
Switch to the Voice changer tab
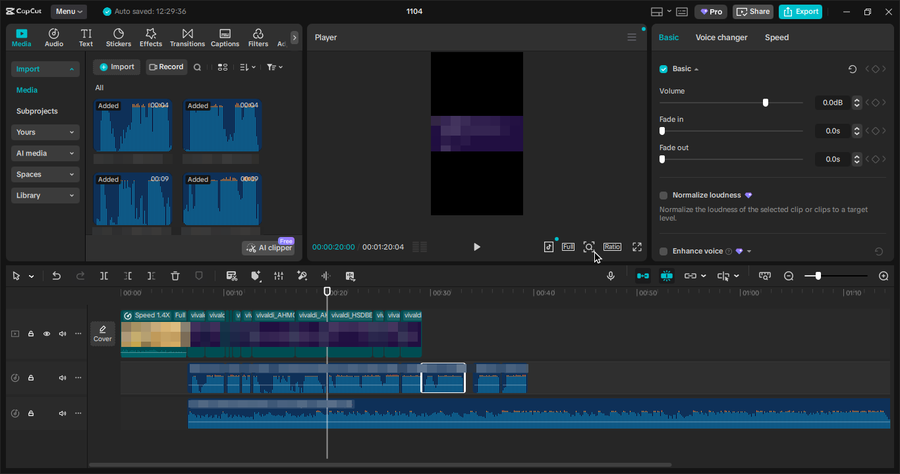tap(721, 37)
